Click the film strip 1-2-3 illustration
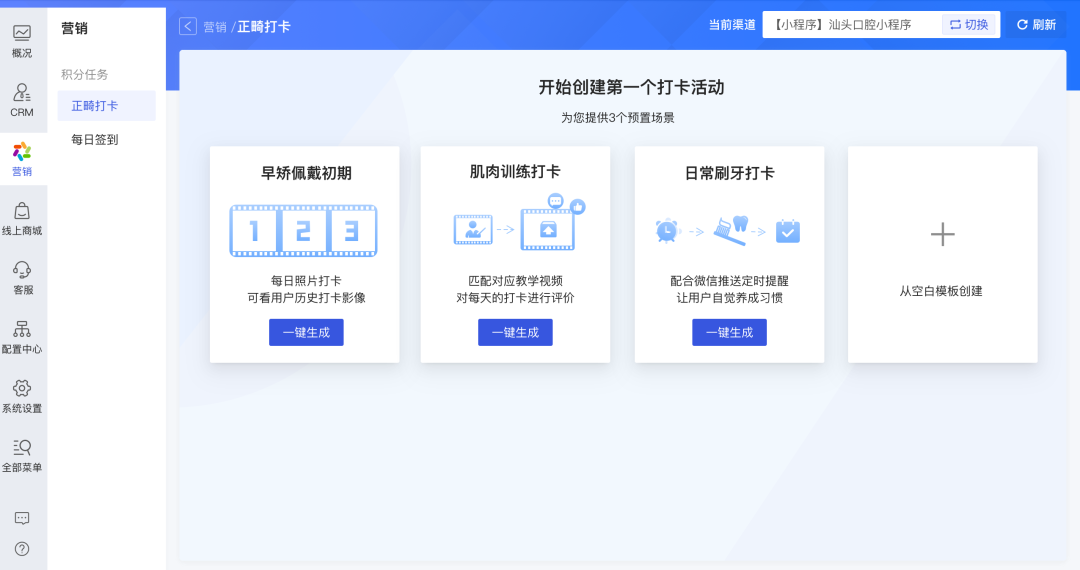Viewport: 1080px width, 570px height. point(303,231)
